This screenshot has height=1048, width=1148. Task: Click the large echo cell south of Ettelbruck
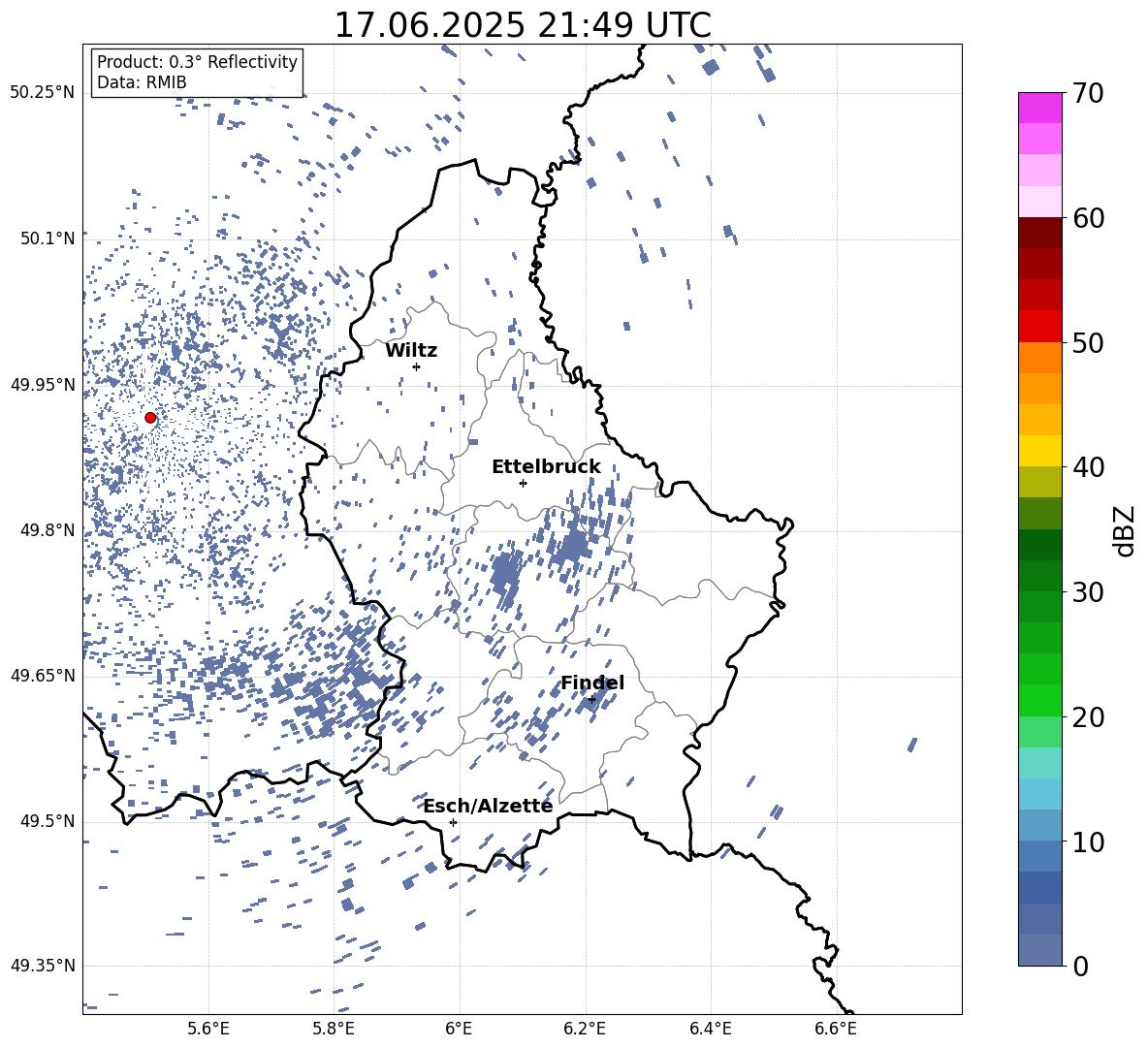tap(505, 575)
